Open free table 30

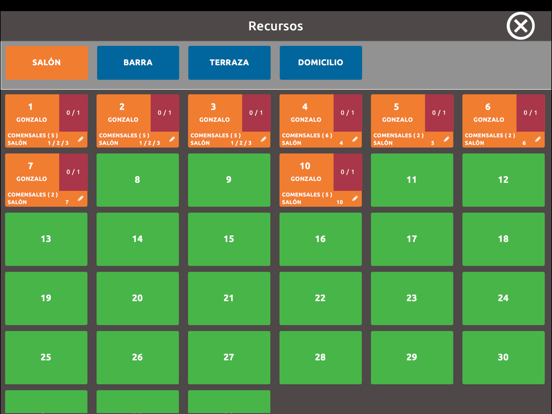[503, 357]
